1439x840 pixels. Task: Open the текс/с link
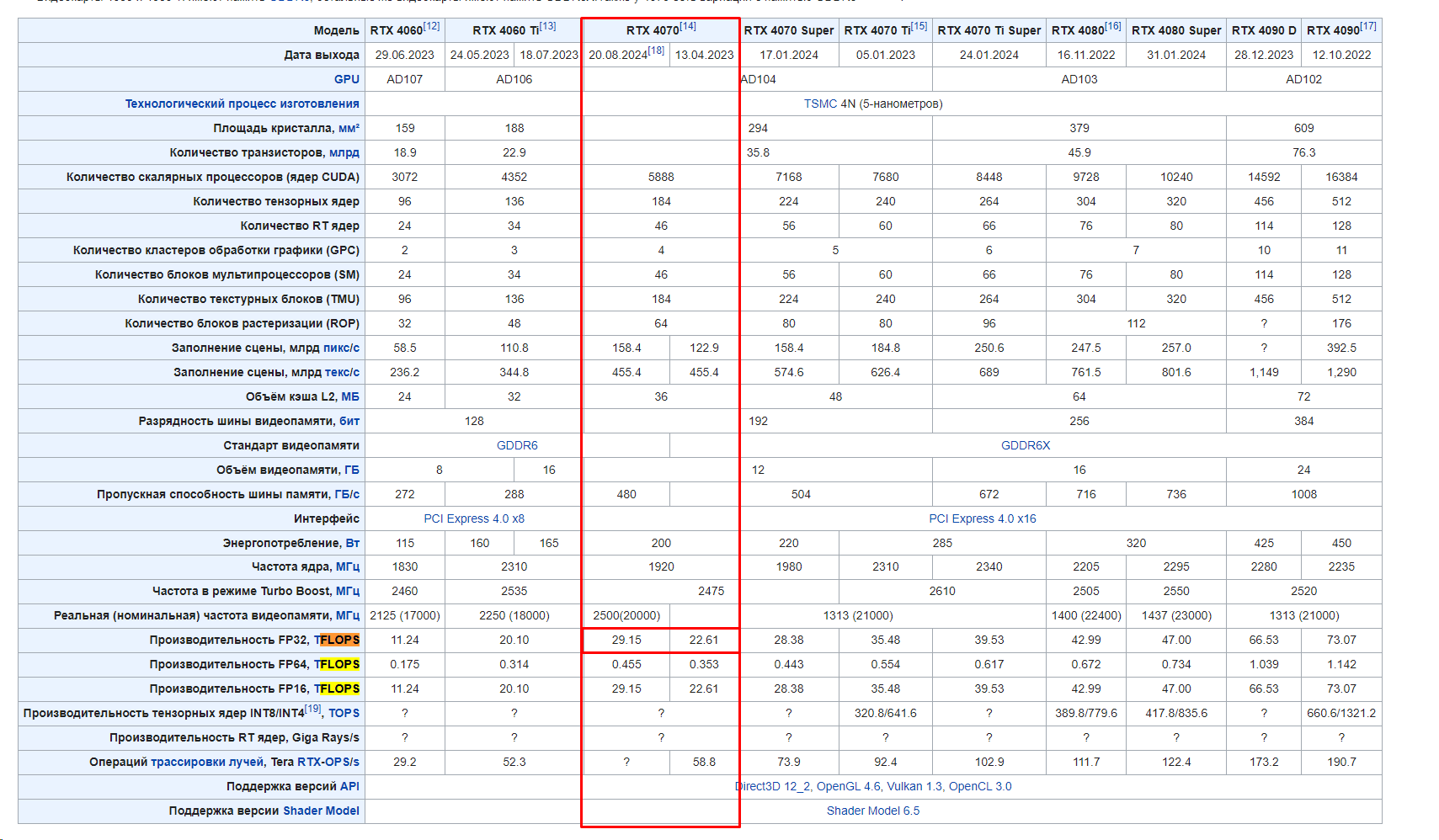tap(342, 372)
